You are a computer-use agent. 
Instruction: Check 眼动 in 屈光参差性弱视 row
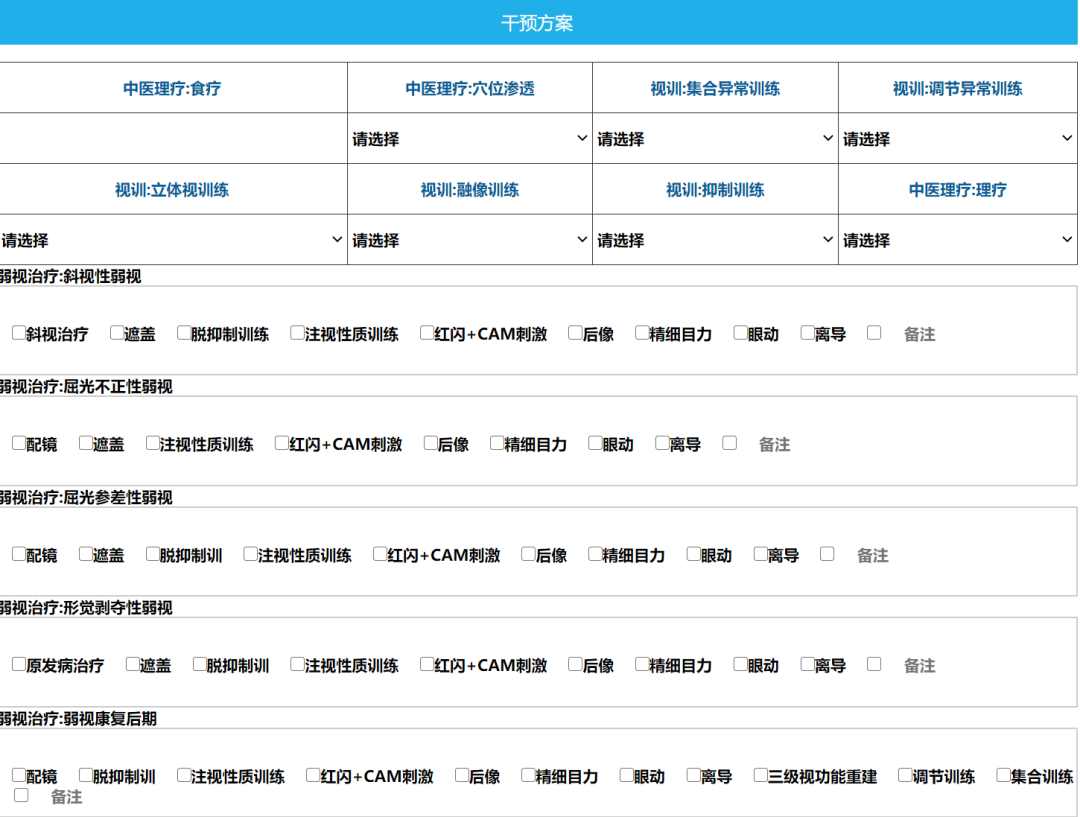click(x=694, y=554)
